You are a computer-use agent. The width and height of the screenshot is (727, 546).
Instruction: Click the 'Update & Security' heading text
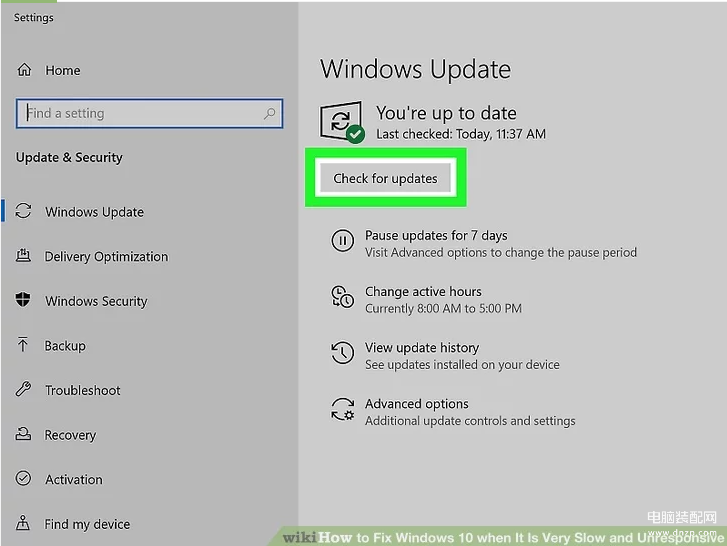click(69, 158)
